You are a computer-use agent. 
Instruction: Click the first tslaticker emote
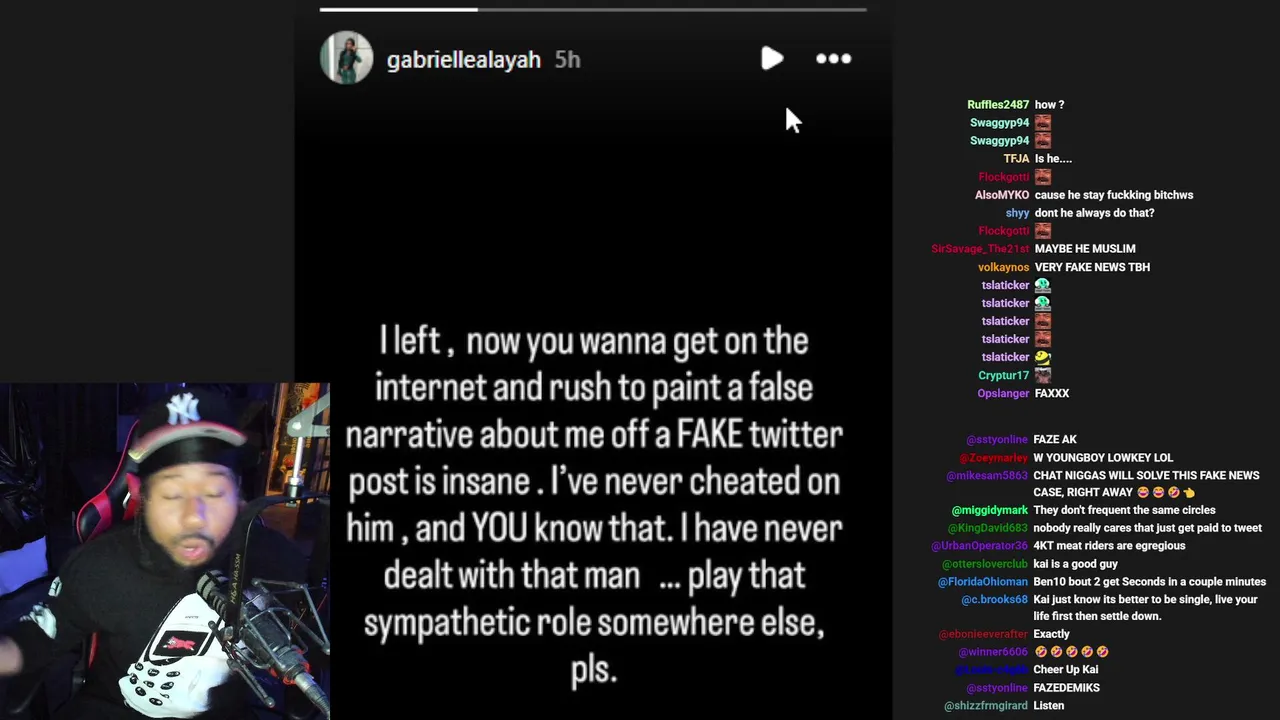[x=1043, y=285]
